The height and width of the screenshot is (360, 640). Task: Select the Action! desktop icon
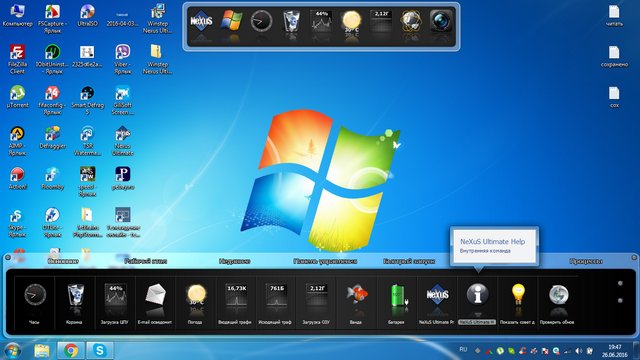17,179
